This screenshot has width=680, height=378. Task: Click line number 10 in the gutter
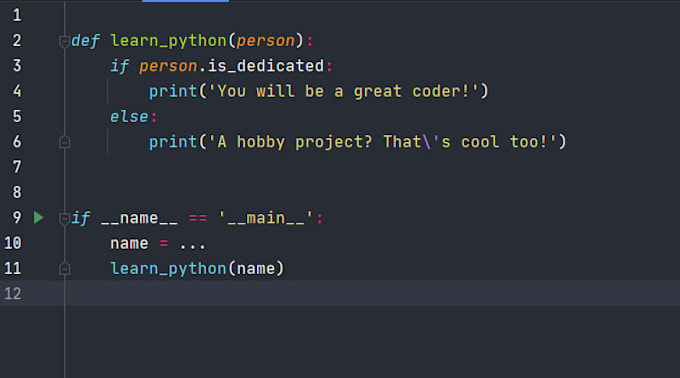(x=13, y=243)
